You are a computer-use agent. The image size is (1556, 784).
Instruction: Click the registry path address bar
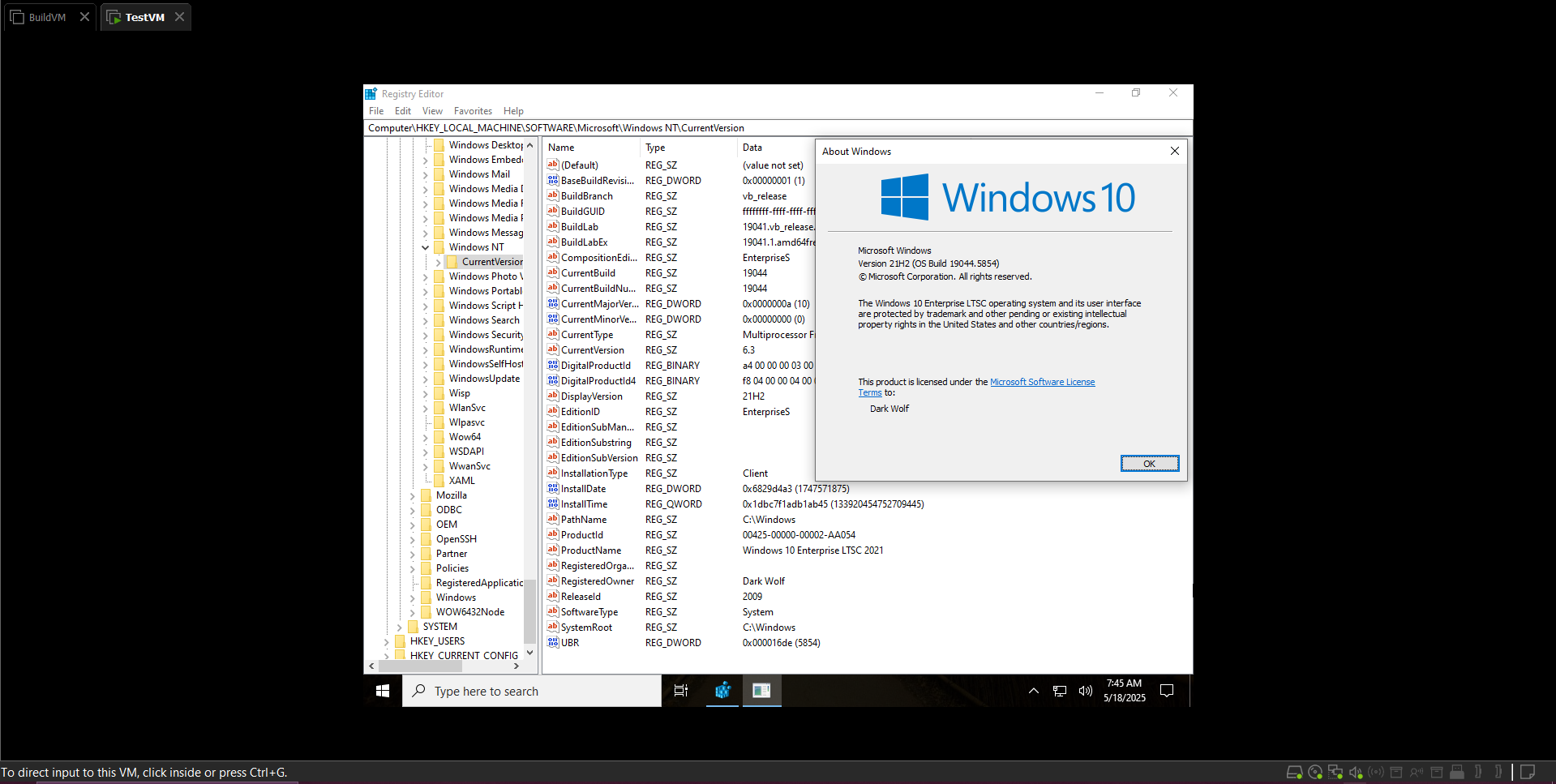click(x=778, y=128)
